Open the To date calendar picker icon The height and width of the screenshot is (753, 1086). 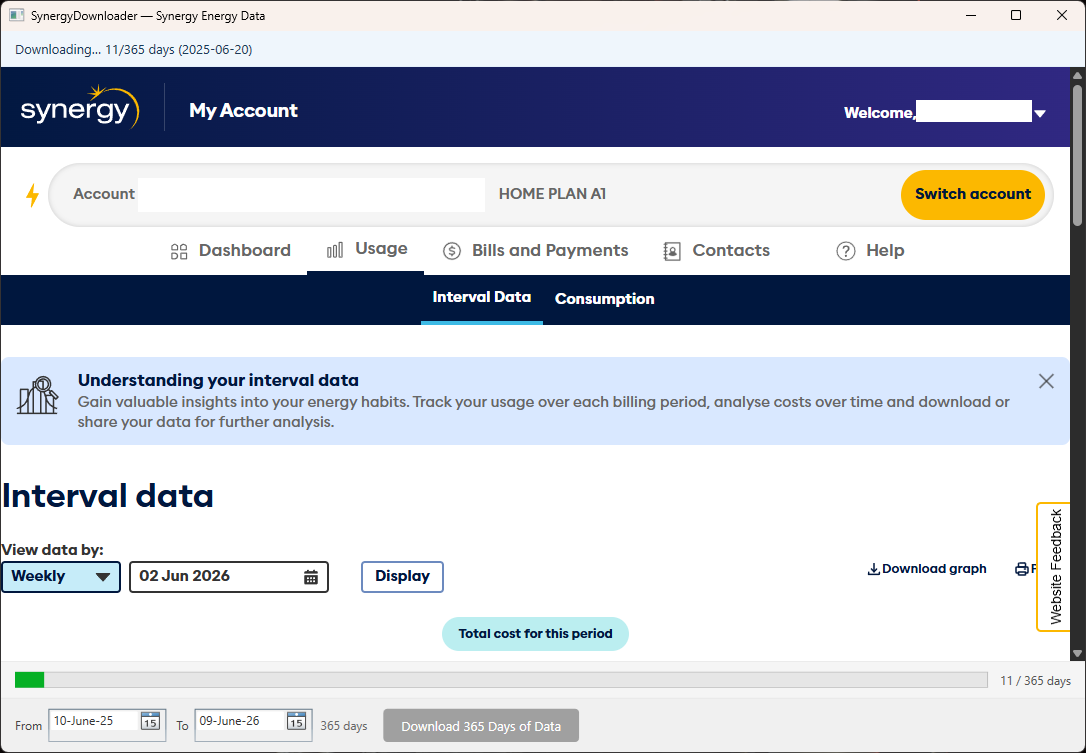click(296, 721)
